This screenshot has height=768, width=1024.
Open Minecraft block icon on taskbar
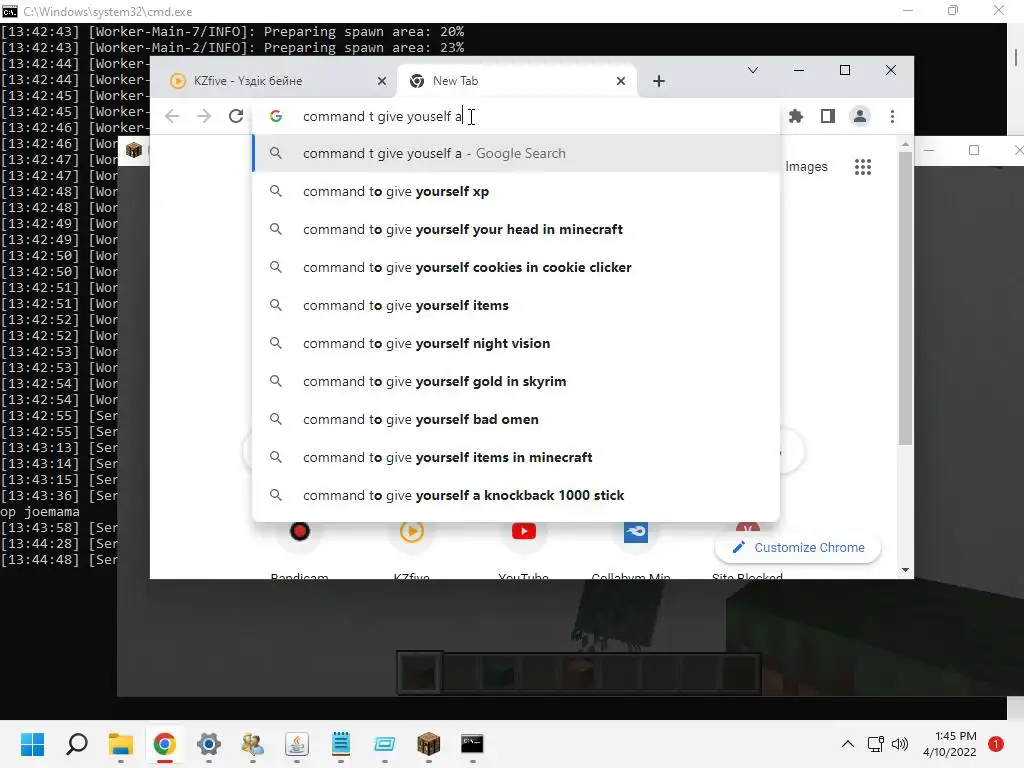coord(428,744)
